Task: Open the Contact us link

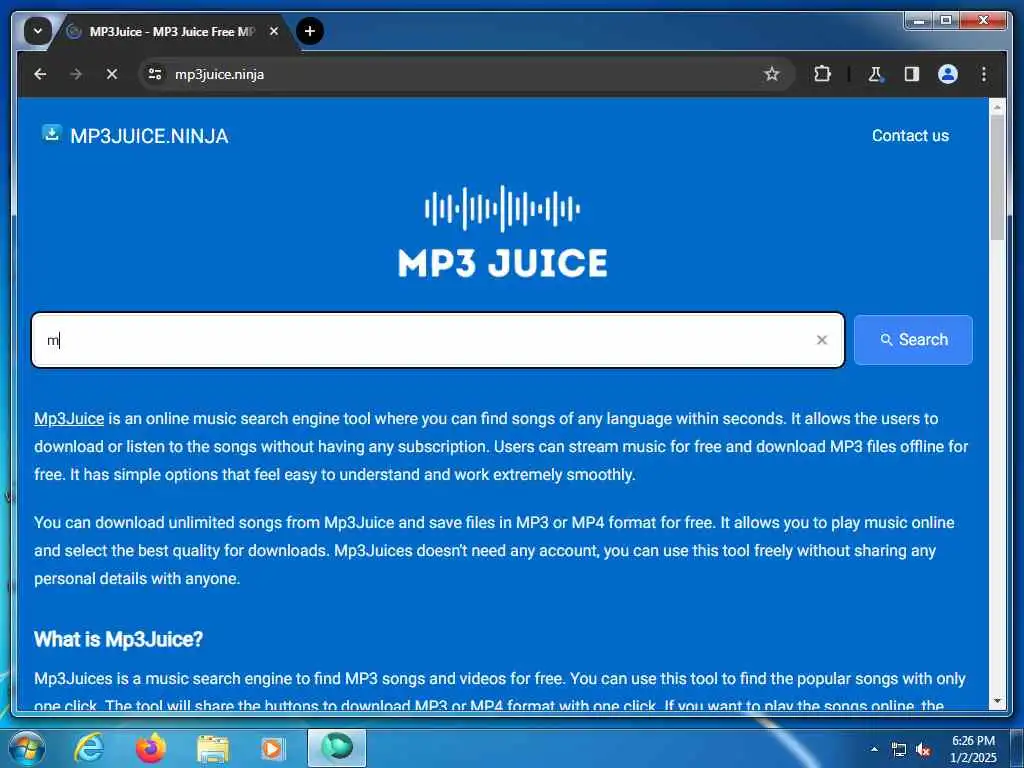Action: (910, 135)
